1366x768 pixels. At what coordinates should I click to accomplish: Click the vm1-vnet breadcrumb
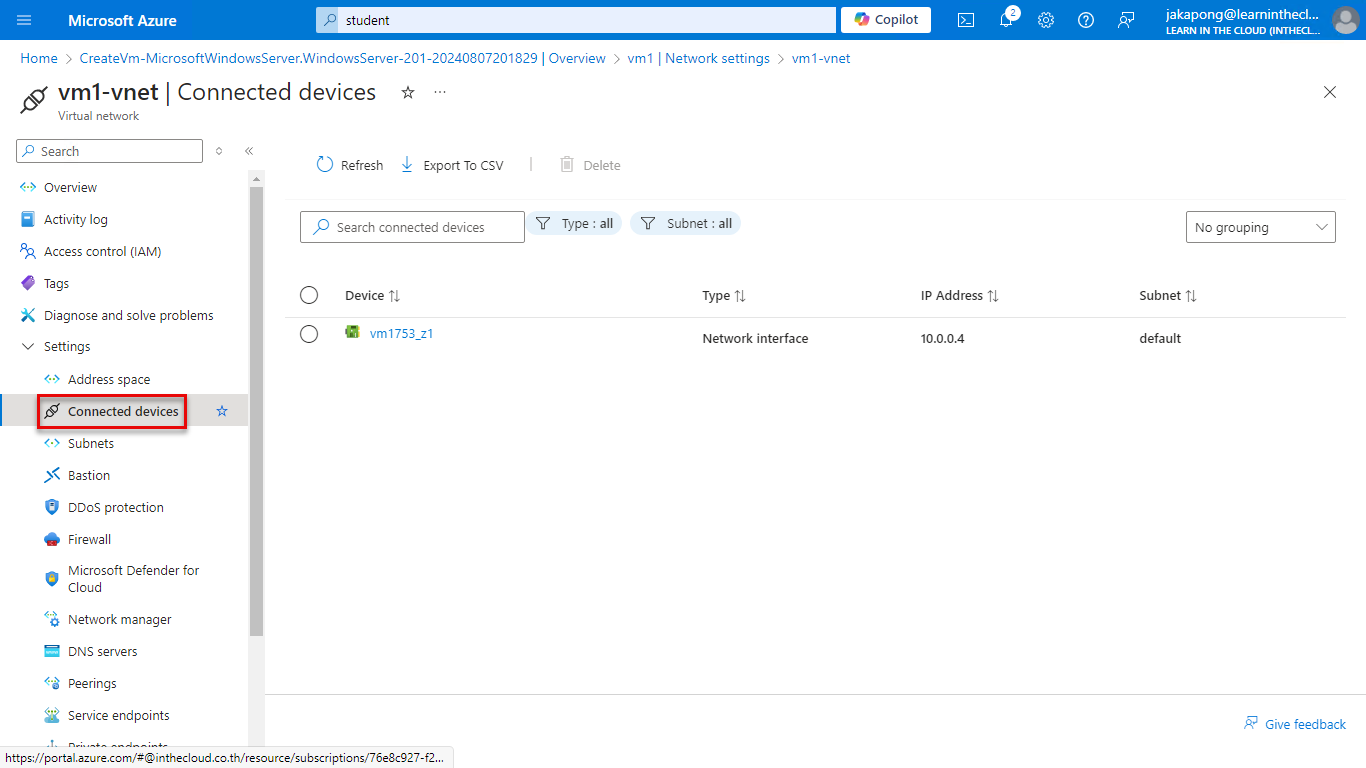(x=821, y=58)
